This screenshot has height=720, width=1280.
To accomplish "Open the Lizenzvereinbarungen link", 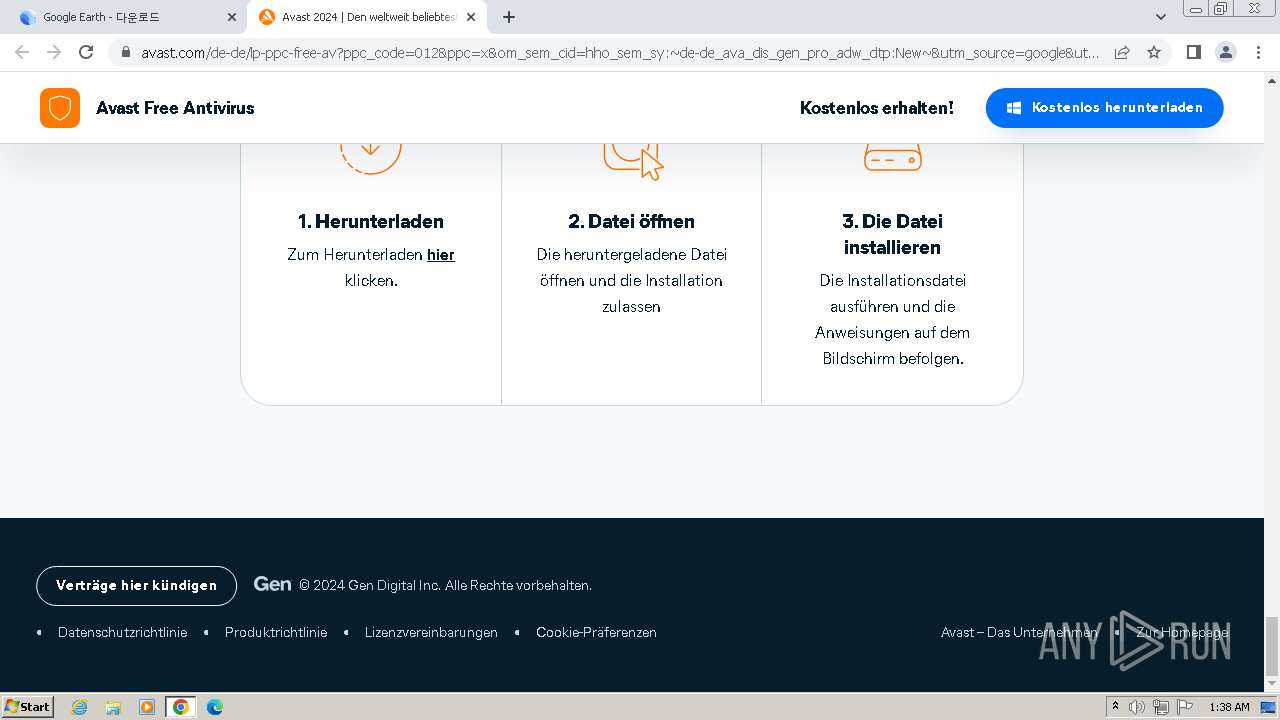I will (431, 632).
